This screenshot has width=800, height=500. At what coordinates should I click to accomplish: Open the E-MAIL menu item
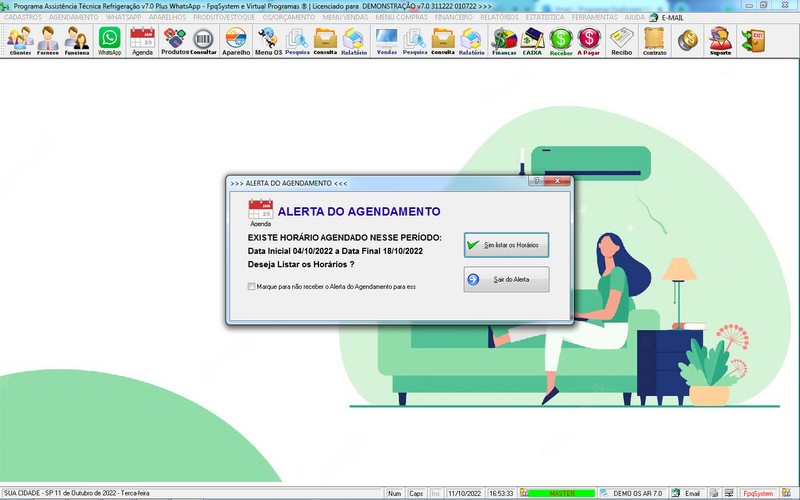pyautogui.click(x=672, y=18)
